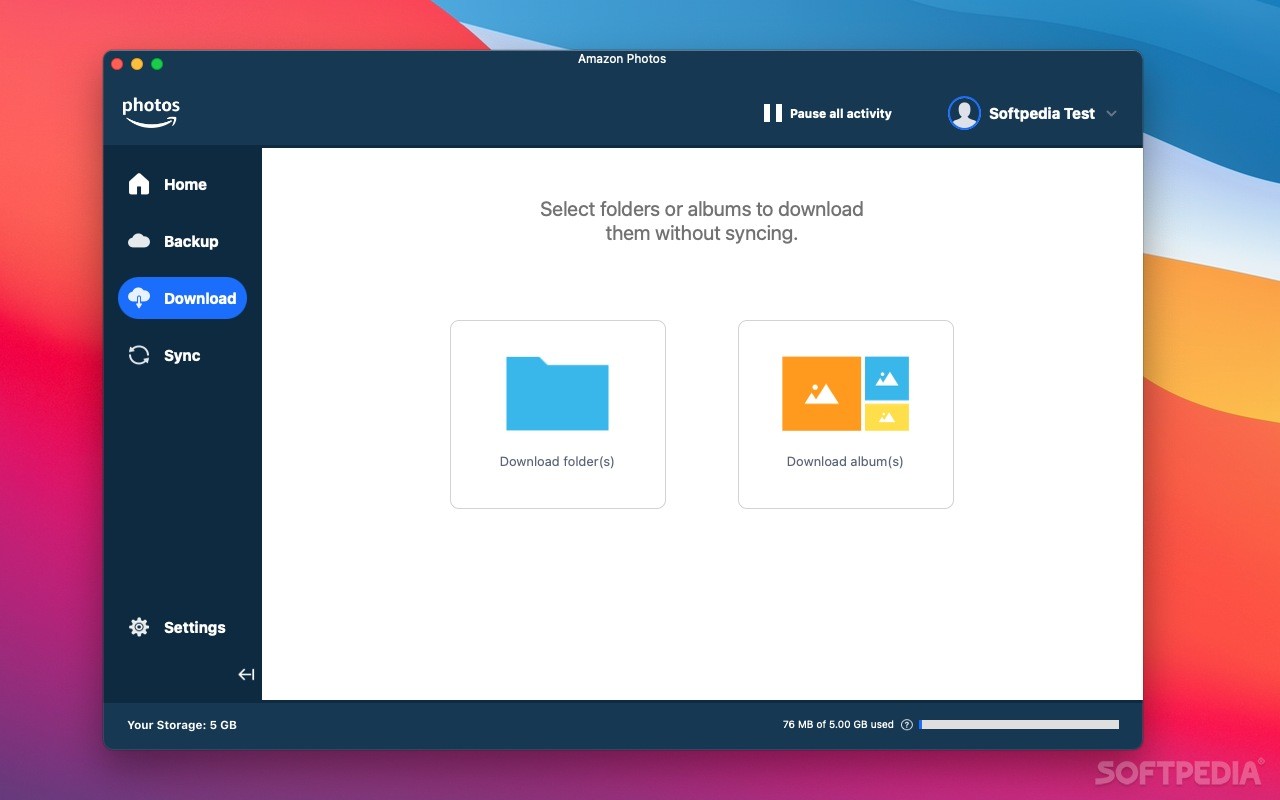Click the blue folder icon

557,393
